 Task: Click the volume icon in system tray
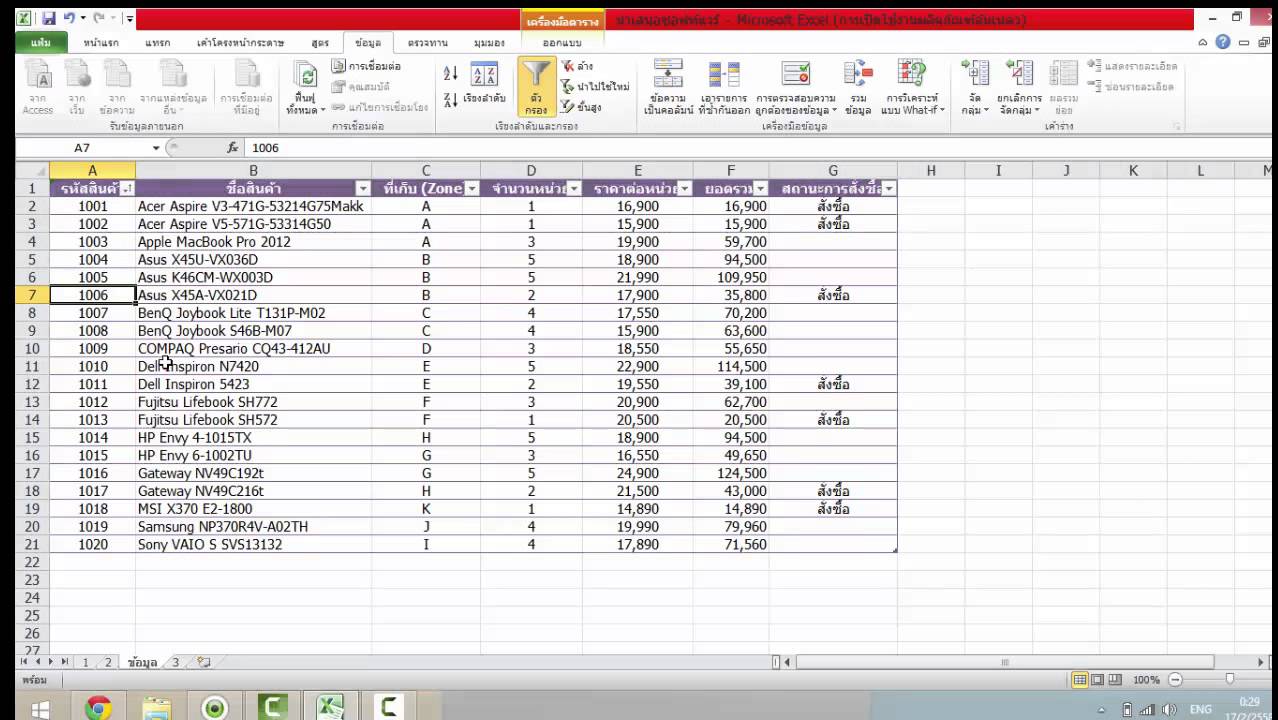1169,710
